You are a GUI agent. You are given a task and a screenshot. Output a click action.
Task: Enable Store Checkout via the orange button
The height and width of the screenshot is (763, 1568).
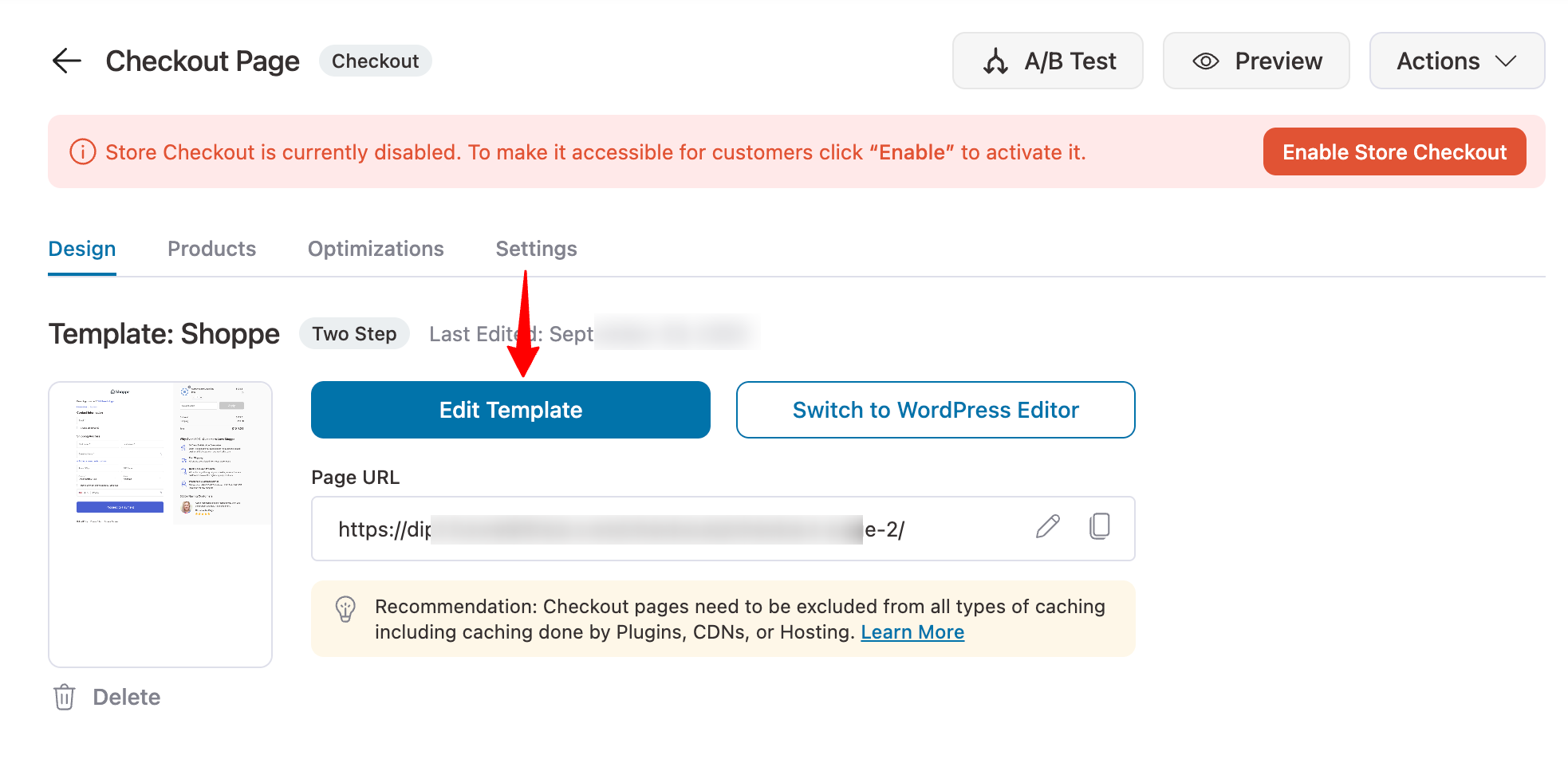point(1394,151)
